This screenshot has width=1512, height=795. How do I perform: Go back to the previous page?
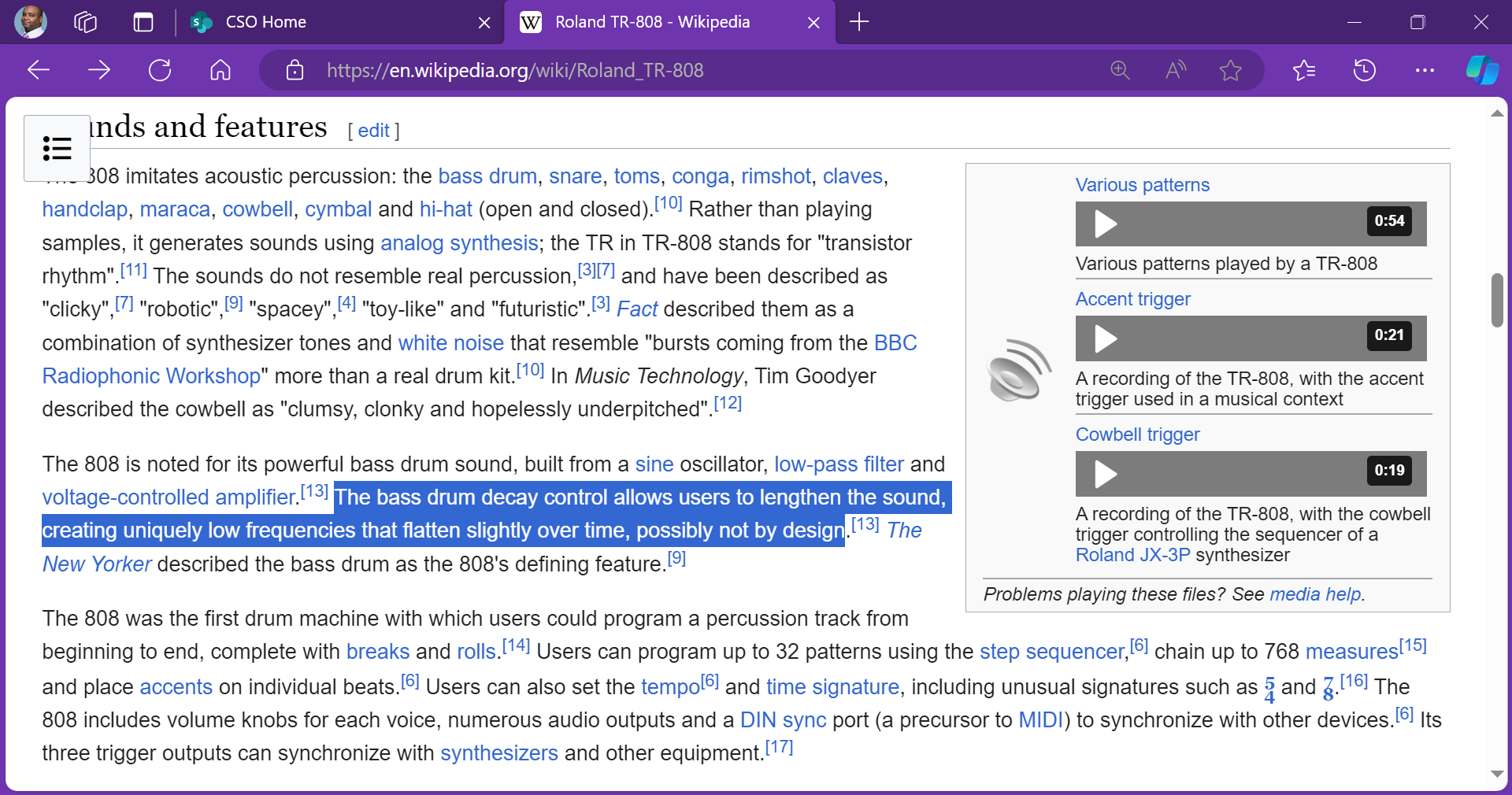coord(39,70)
